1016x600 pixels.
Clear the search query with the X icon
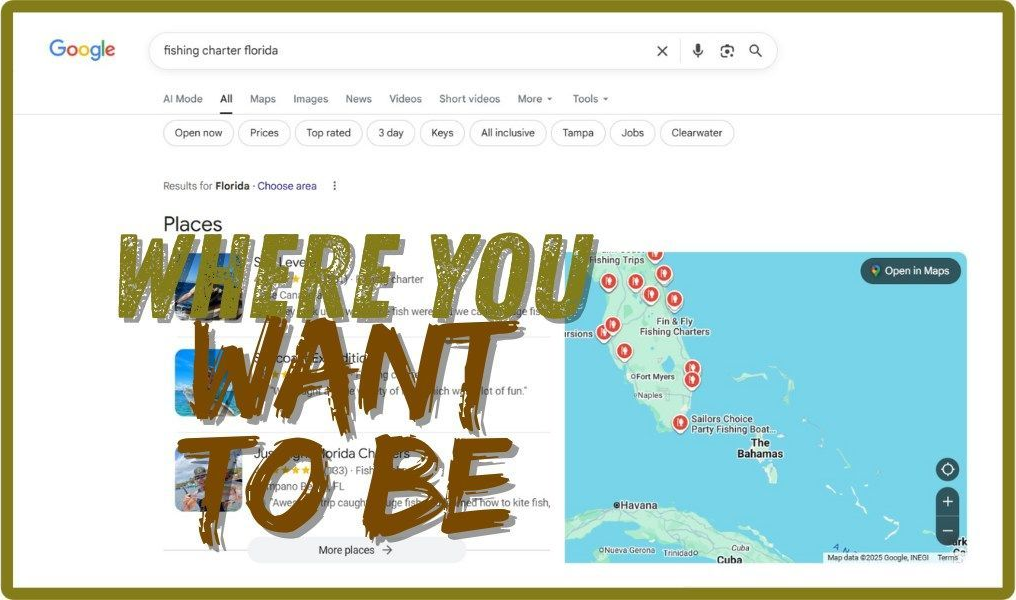click(x=662, y=50)
